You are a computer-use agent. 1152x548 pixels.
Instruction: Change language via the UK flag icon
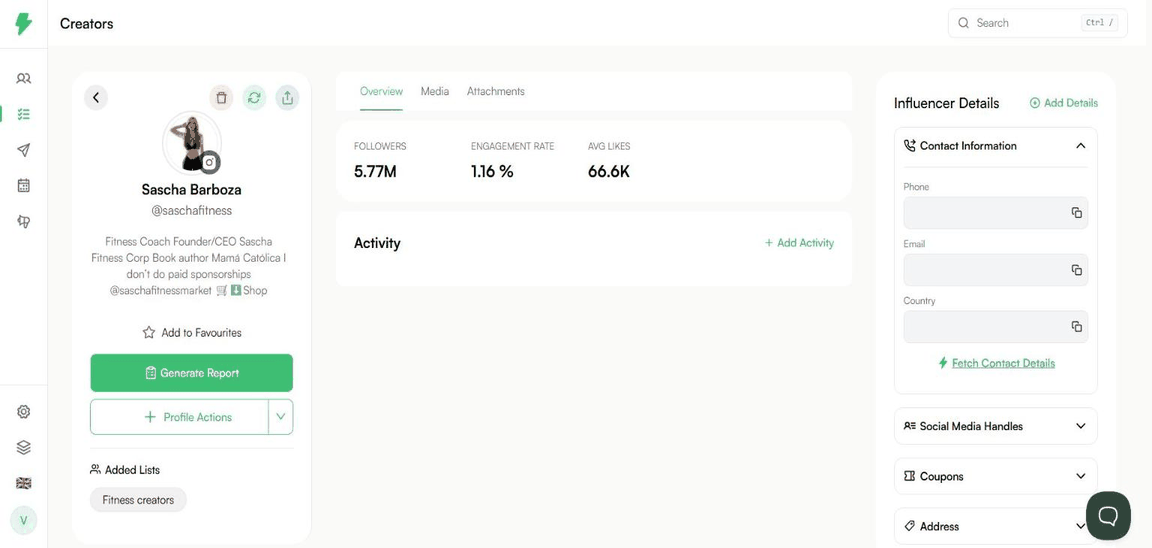point(24,483)
